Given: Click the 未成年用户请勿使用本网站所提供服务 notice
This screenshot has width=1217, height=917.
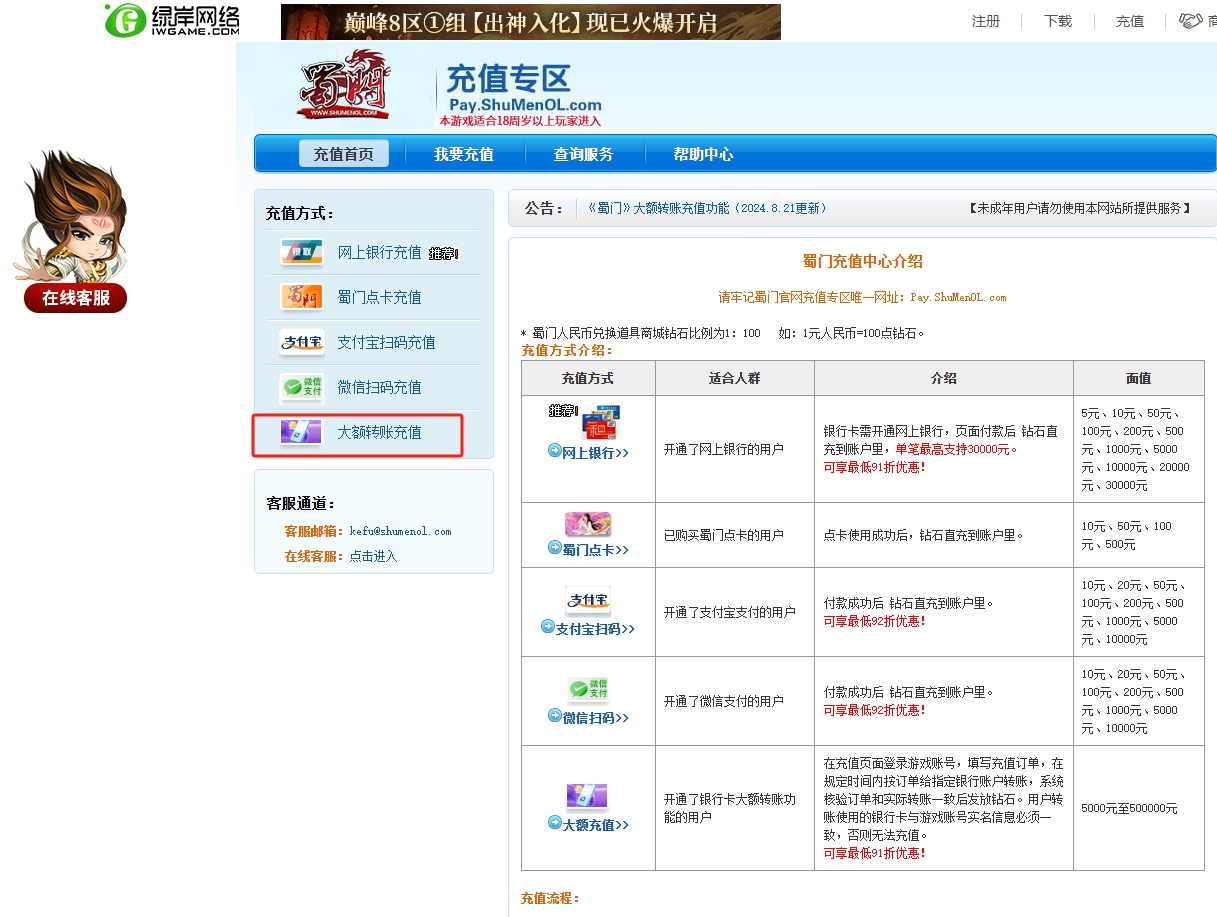Looking at the screenshot, I should pos(1080,208).
